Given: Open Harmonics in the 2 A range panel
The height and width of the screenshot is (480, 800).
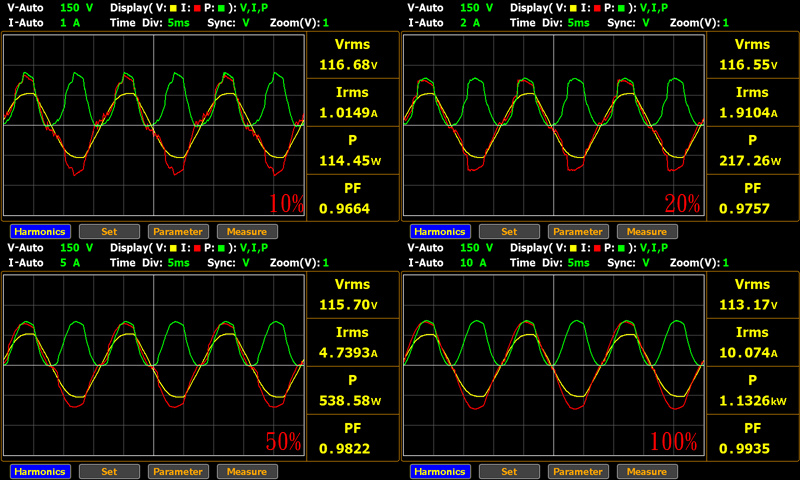Looking at the screenshot, I should tap(440, 232).
